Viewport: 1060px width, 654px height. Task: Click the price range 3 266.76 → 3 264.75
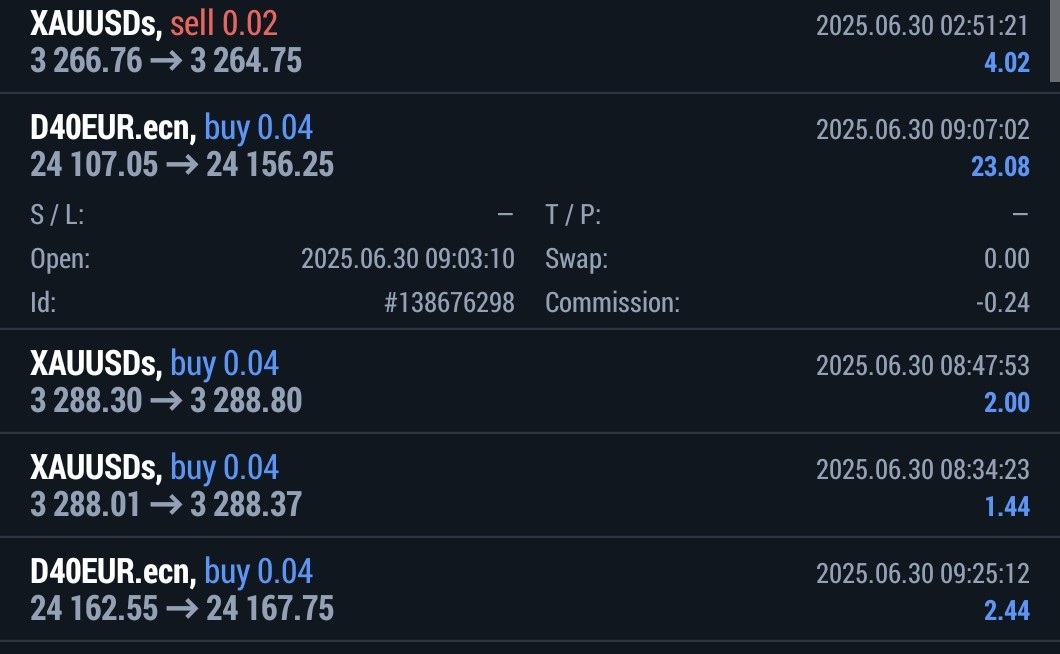166,61
